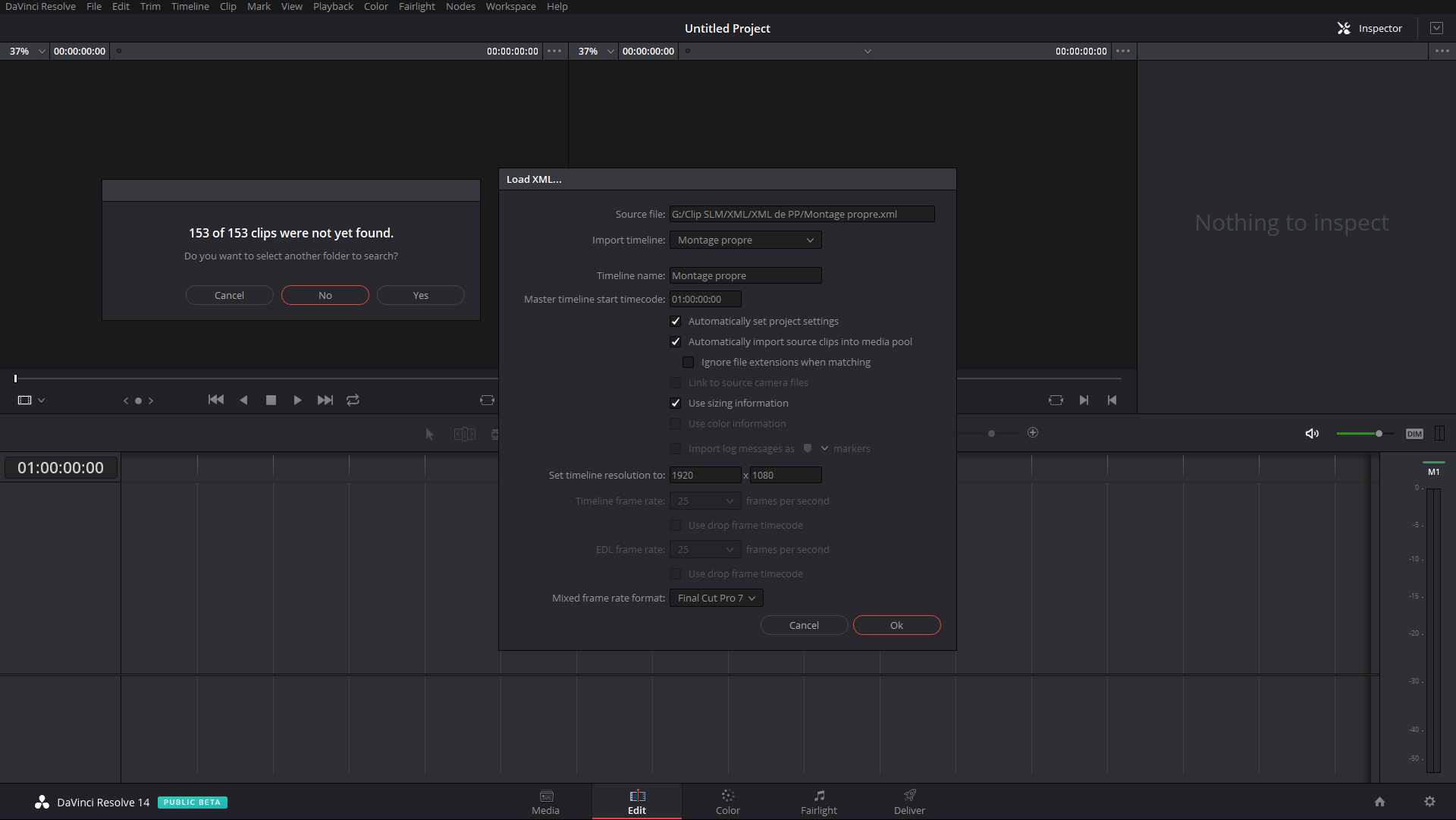Image resolution: width=1456 pixels, height=820 pixels.
Task: Adjust the green volume slider
Action: click(1378, 433)
